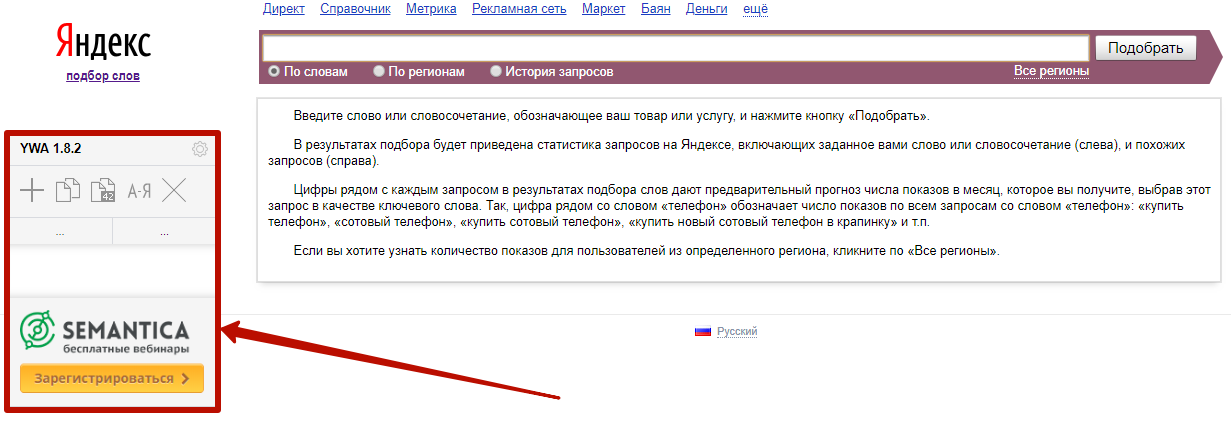Select the "По регионам" radio button

point(379,72)
